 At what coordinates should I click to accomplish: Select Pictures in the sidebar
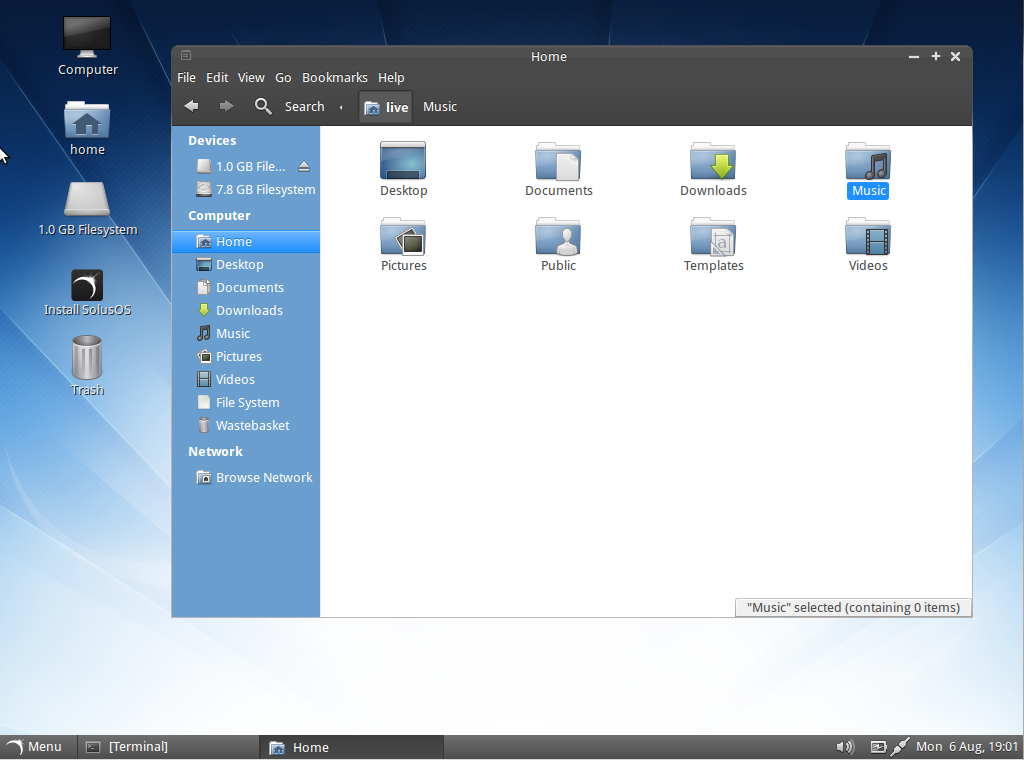tap(236, 356)
